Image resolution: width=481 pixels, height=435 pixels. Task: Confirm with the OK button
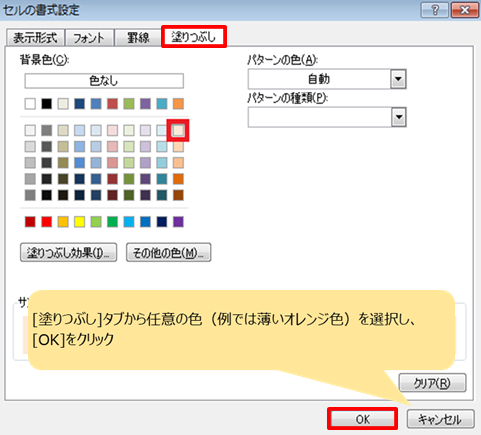[362, 419]
